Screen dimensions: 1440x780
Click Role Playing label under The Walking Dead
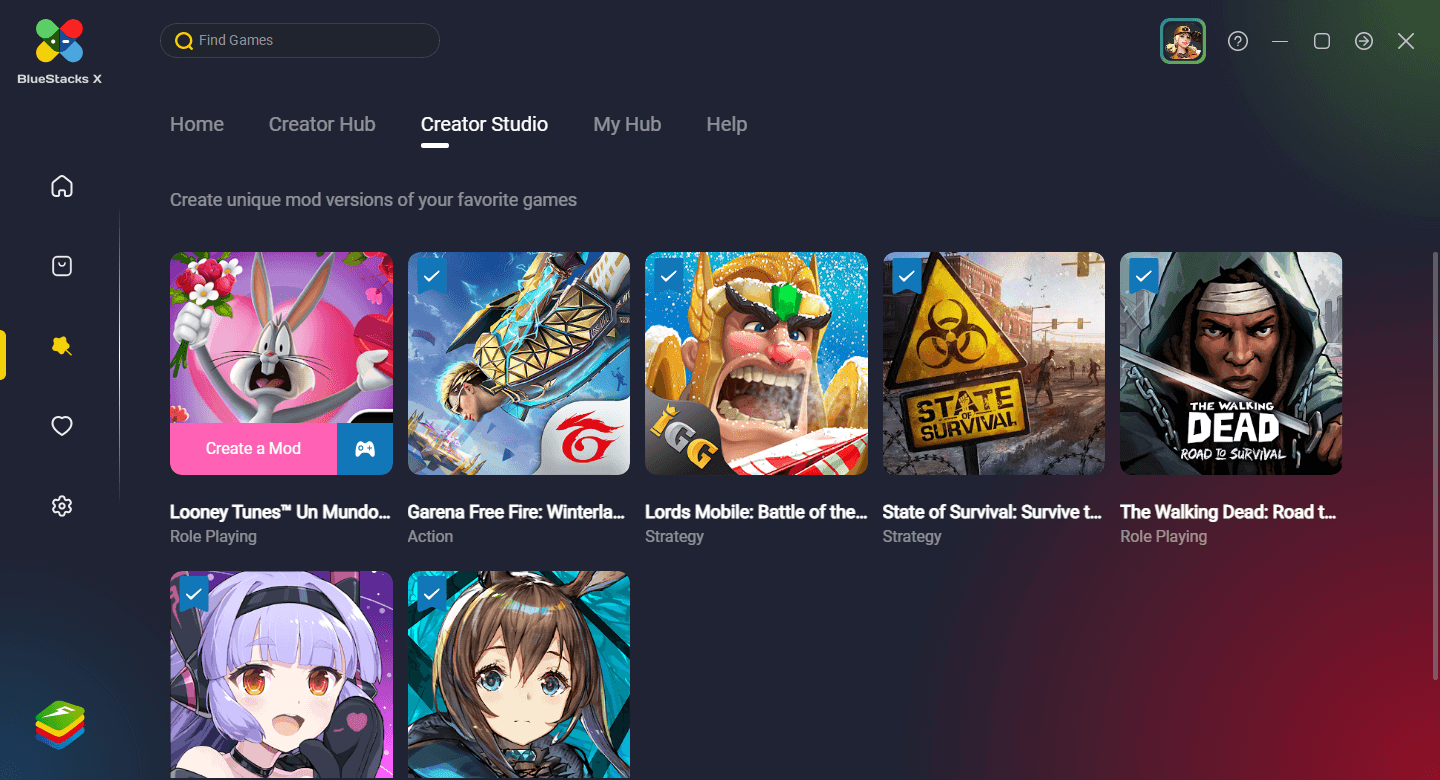(x=1163, y=537)
